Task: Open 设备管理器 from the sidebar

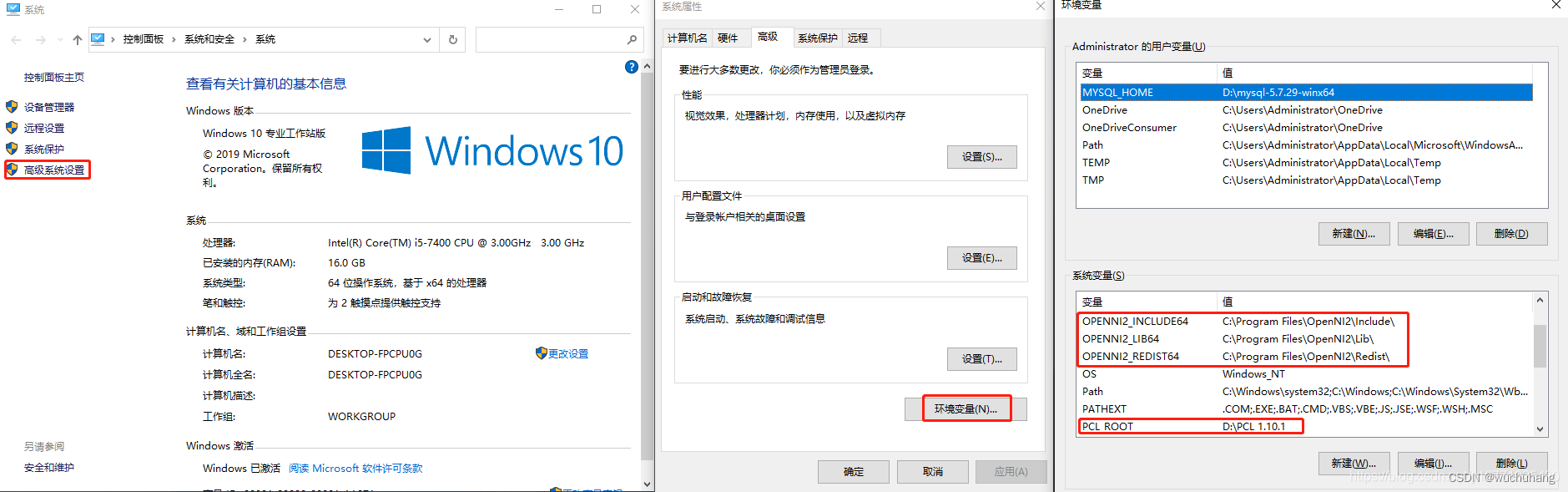Action: [49, 107]
